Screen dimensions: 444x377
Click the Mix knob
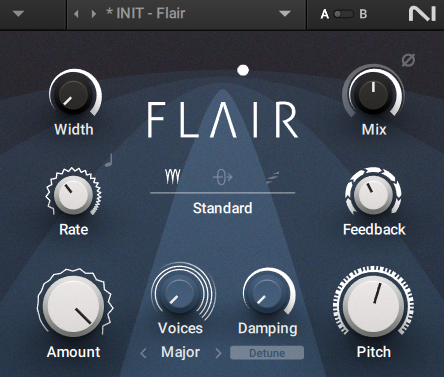[373, 93]
